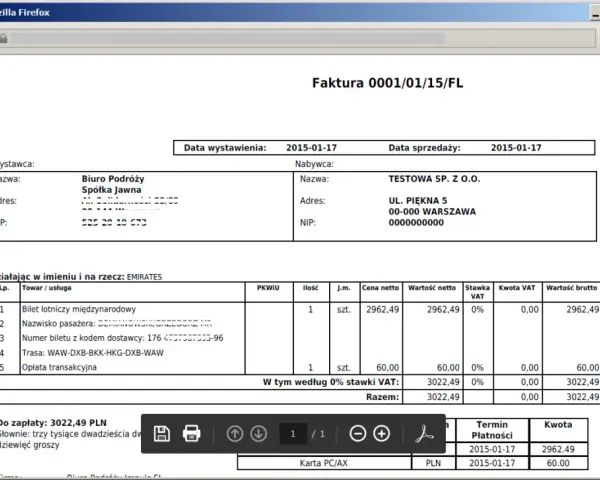Click the Ilość column header
The width and height of the screenshot is (600, 480).
click(311, 288)
